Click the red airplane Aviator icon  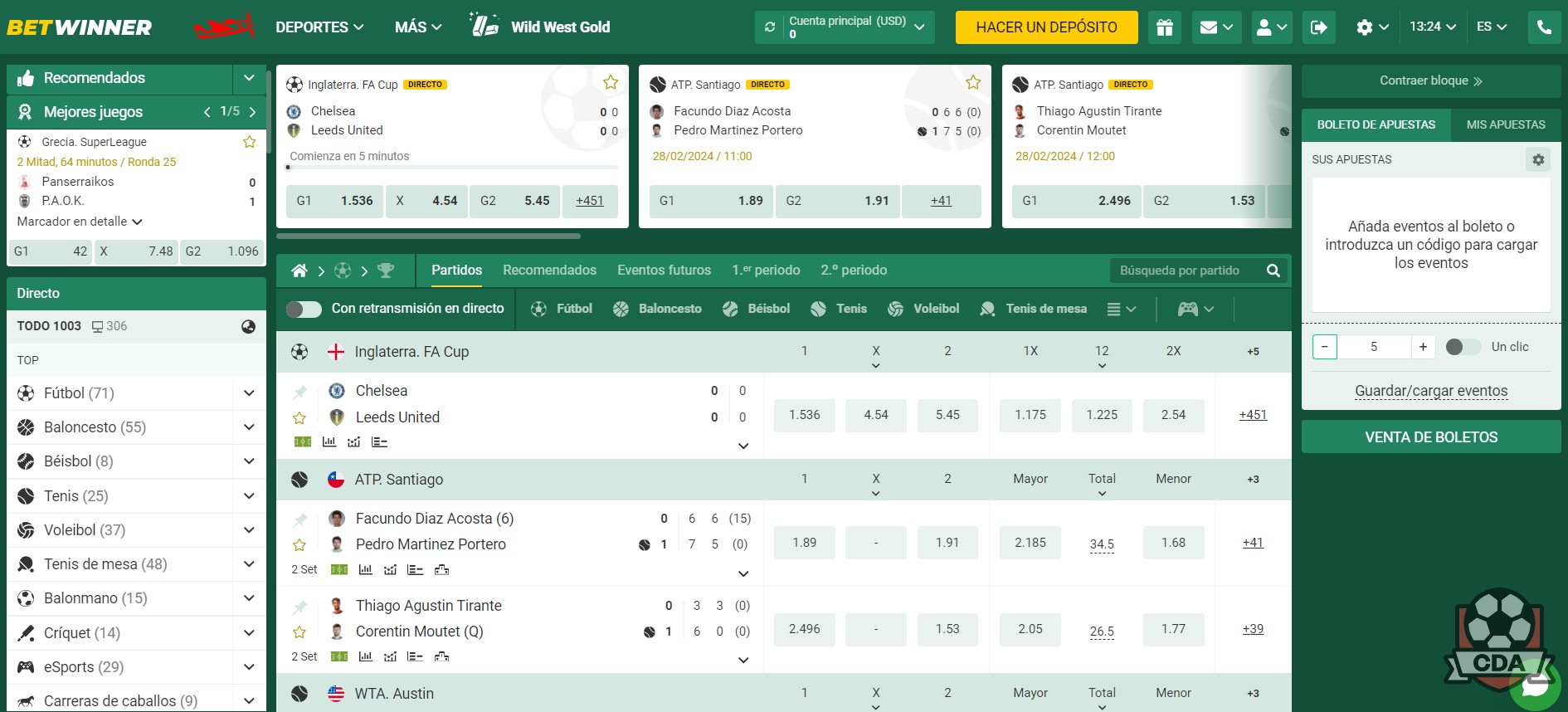pyautogui.click(x=224, y=27)
